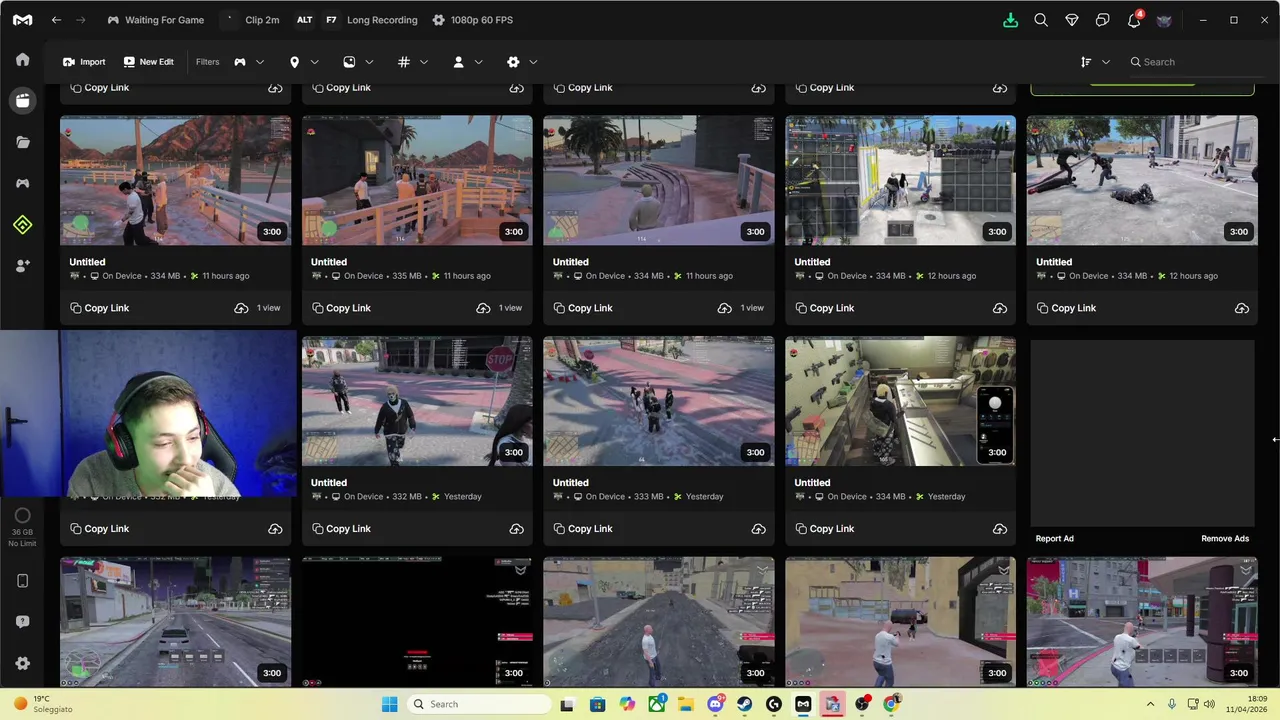The height and width of the screenshot is (720, 1280).
Task: Click the New Edit button
Action: [x=148, y=62]
